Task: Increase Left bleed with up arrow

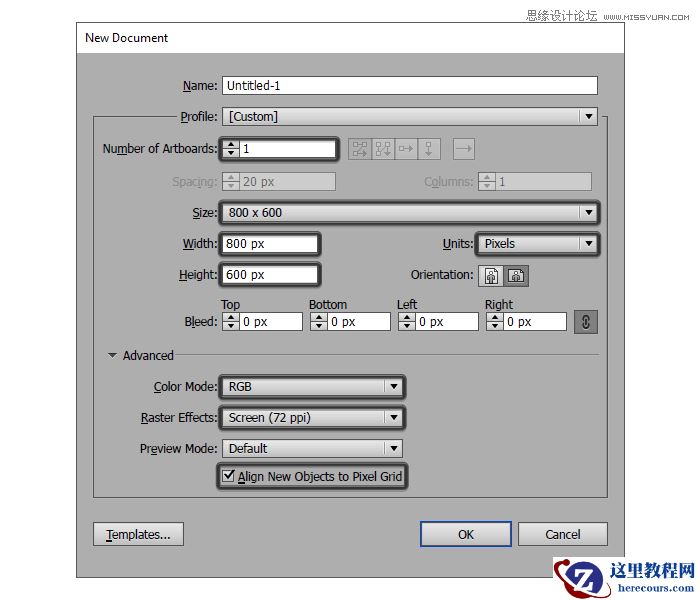Action: click(407, 317)
